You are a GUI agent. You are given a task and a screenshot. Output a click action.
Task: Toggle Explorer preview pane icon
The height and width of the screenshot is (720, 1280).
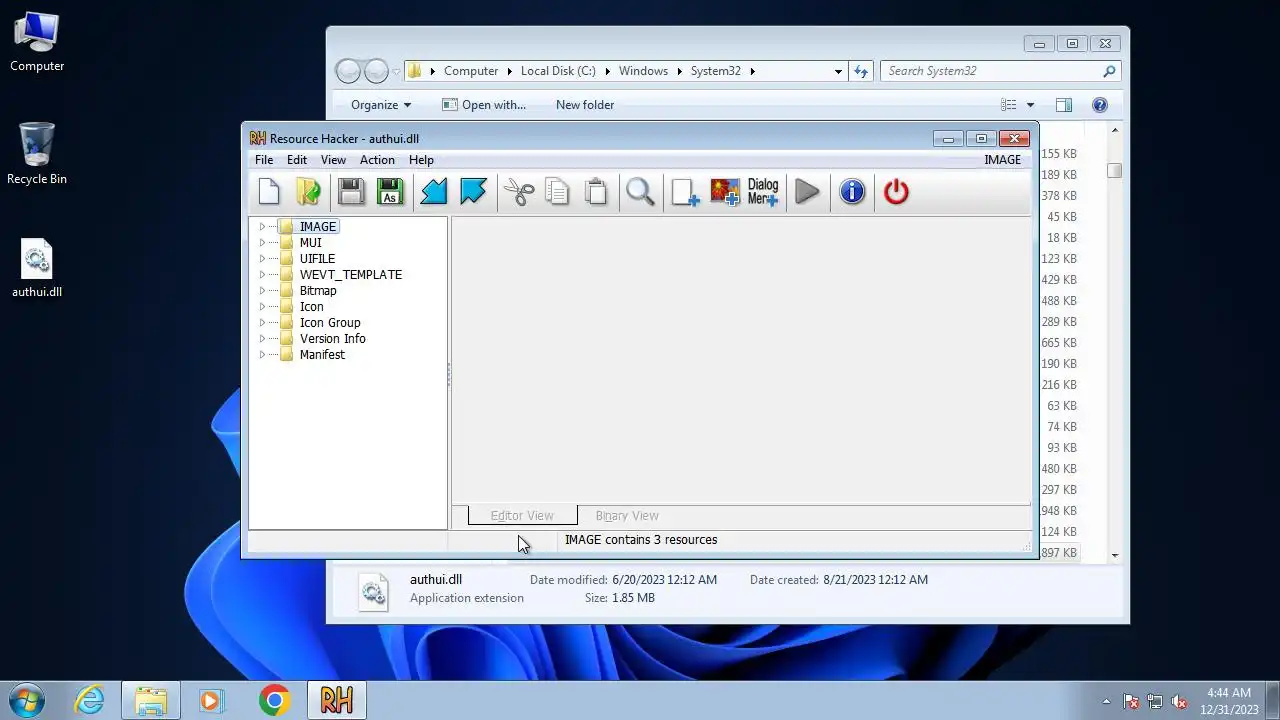[x=1064, y=105]
